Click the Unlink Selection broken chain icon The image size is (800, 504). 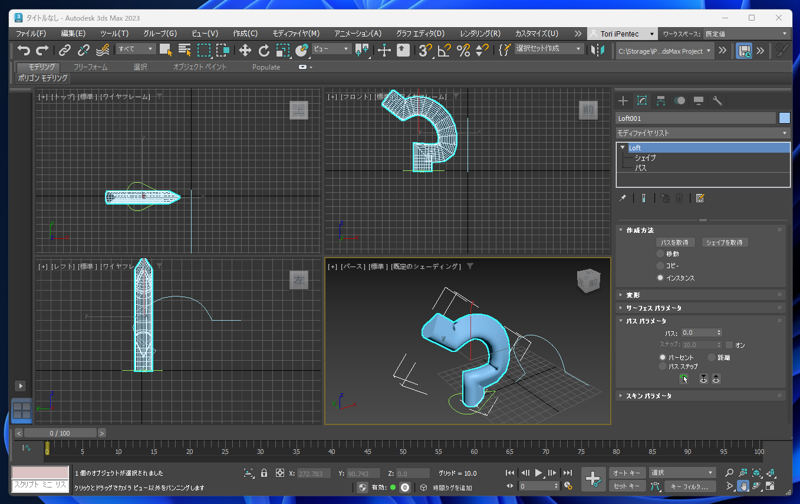83,50
